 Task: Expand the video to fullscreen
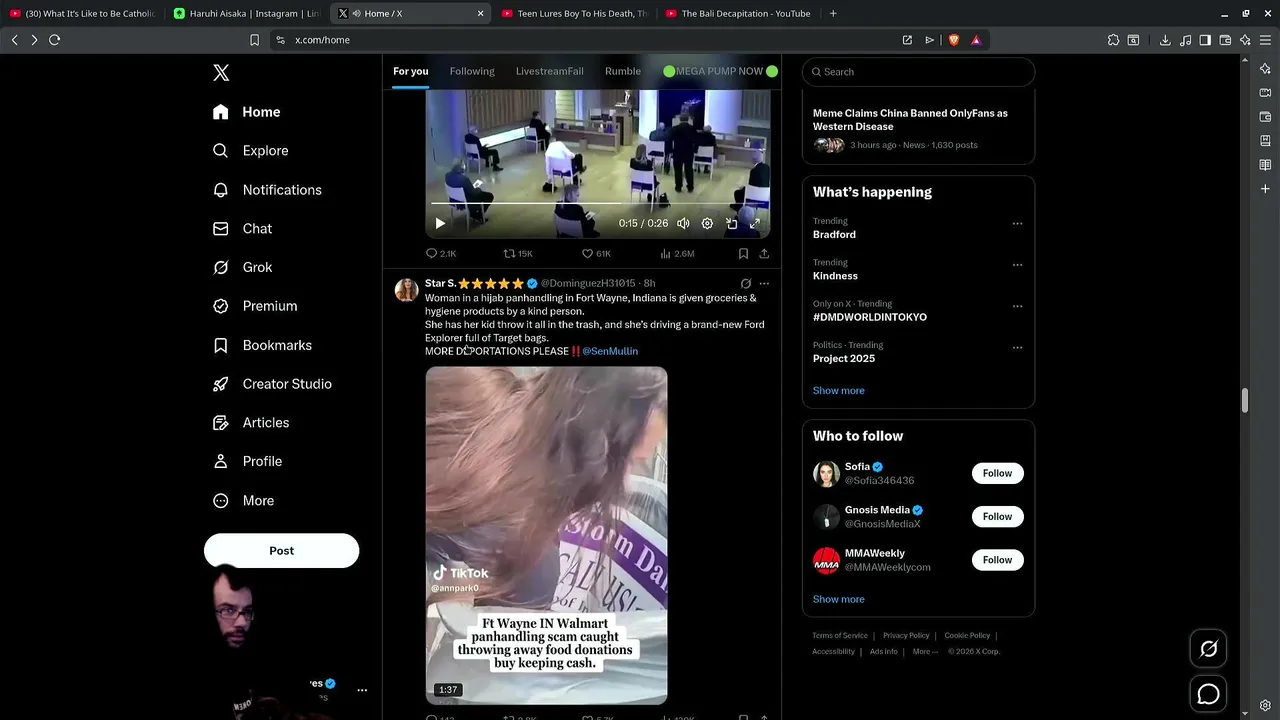point(755,224)
